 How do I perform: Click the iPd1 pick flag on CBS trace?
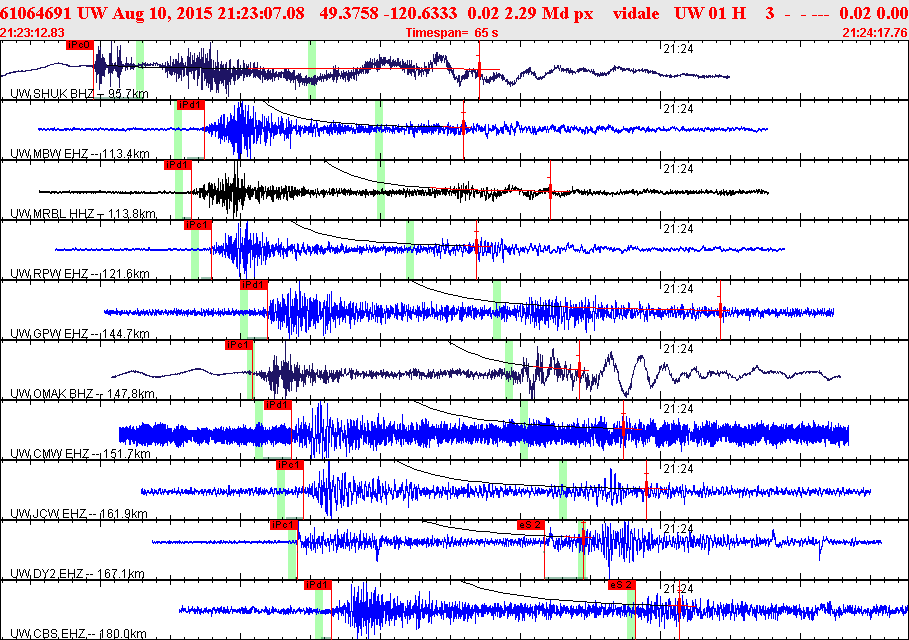318,585
